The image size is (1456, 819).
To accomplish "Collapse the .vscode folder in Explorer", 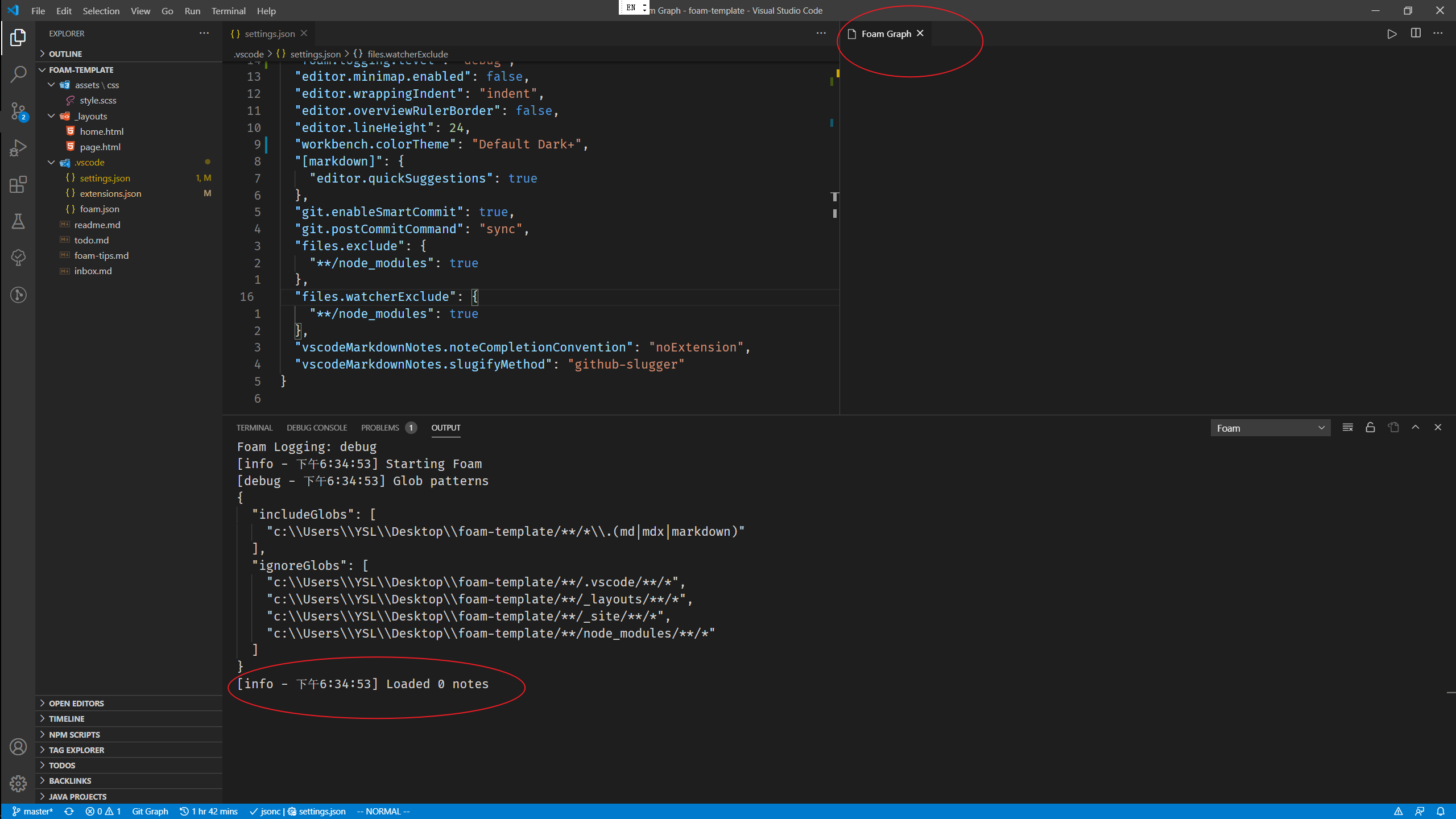I will (51, 162).
